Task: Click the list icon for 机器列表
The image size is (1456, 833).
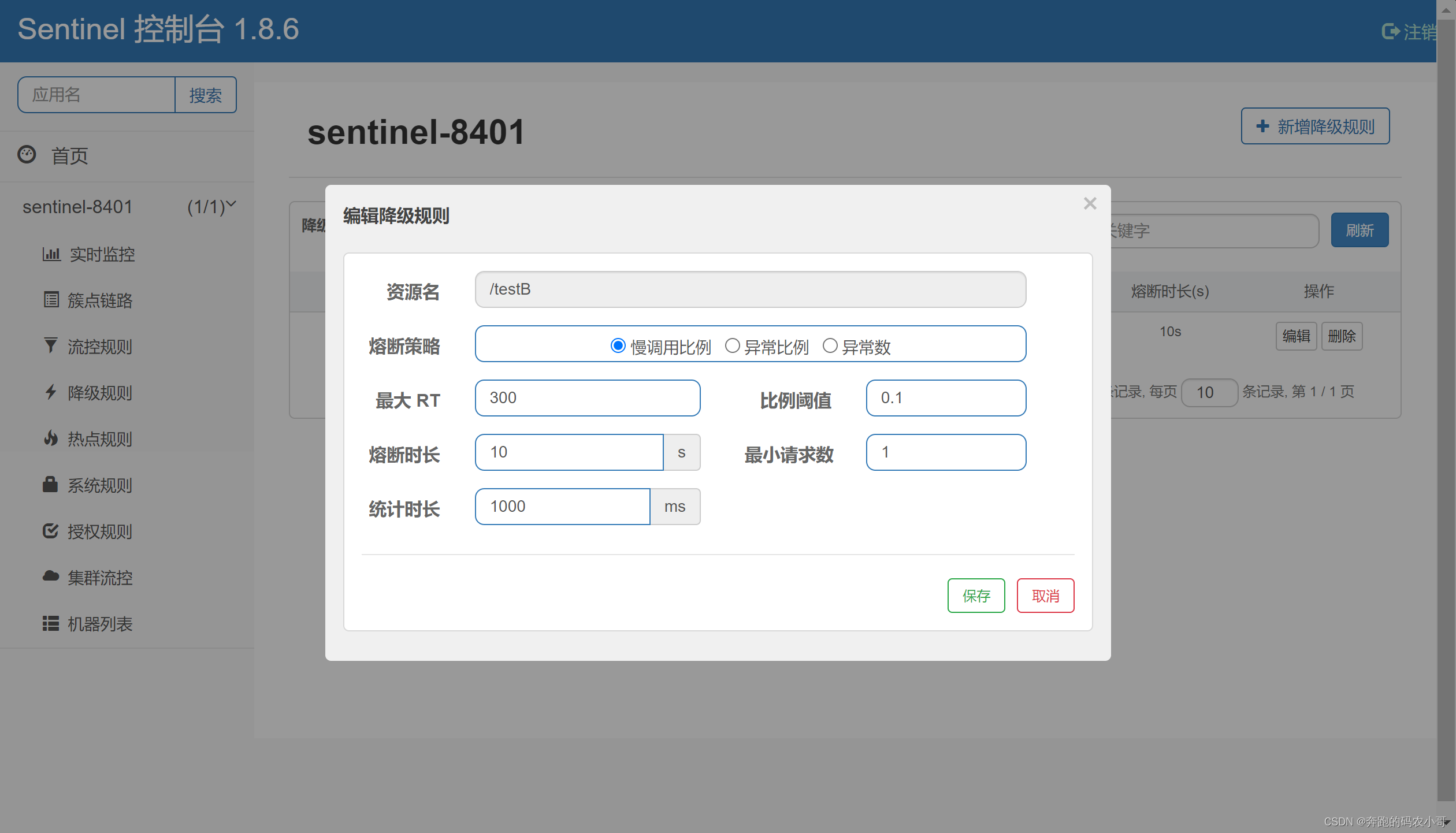Action: coord(51,623)
